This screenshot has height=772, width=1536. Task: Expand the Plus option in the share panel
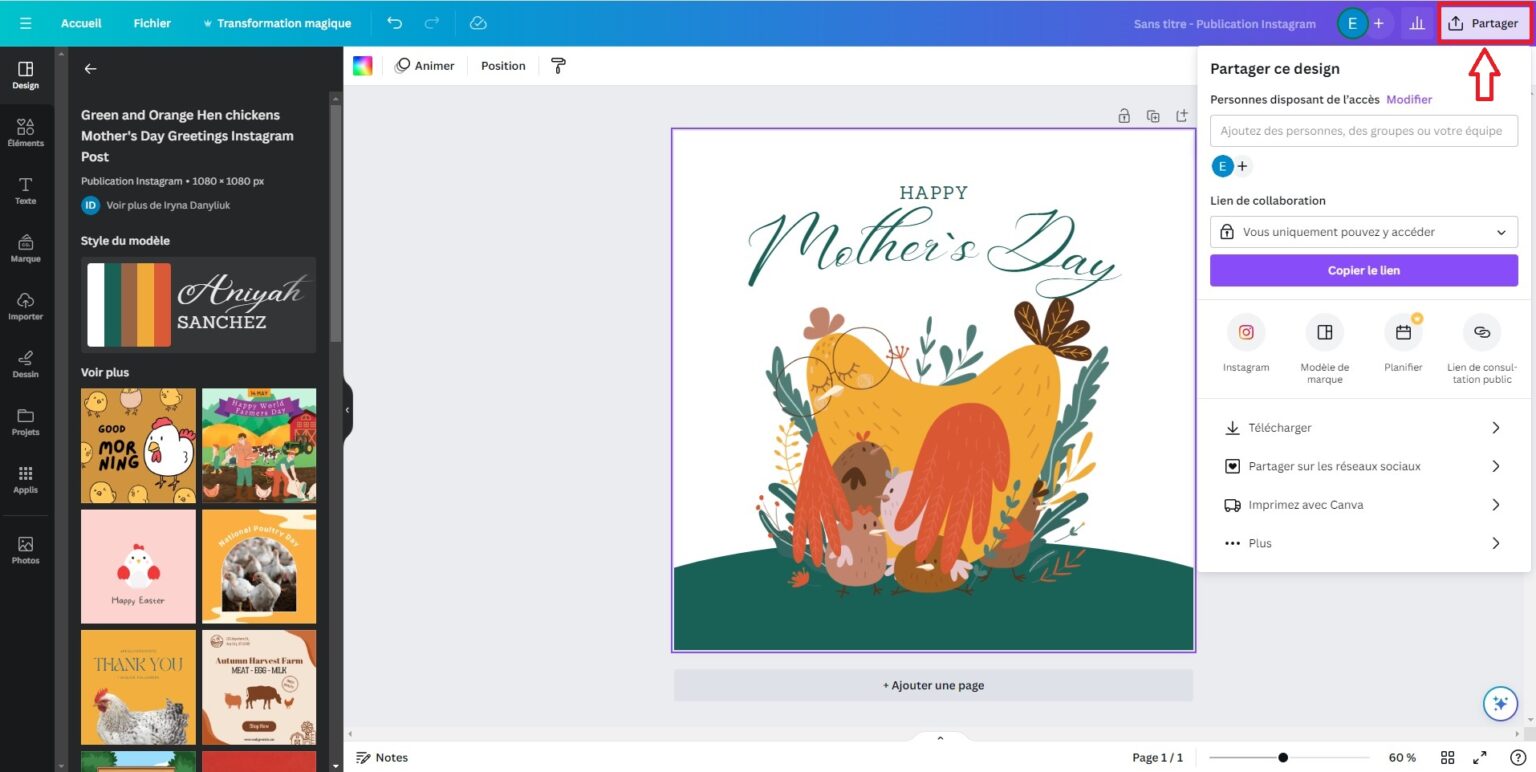(1363, 542)
